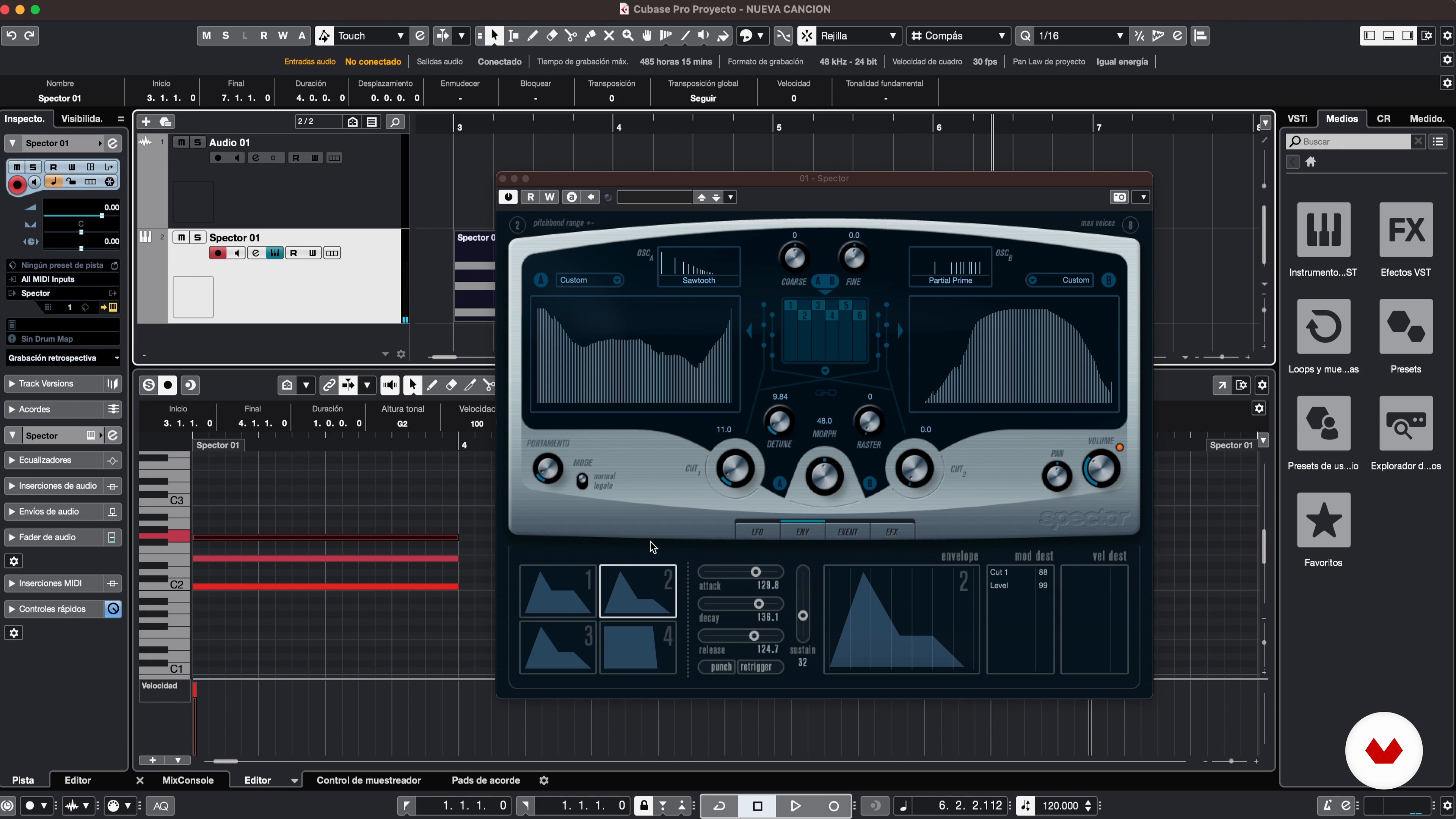Select the Range Selection tool
Image resolution: width=1456 pixels, height=819 pixels.
(514, 36)
